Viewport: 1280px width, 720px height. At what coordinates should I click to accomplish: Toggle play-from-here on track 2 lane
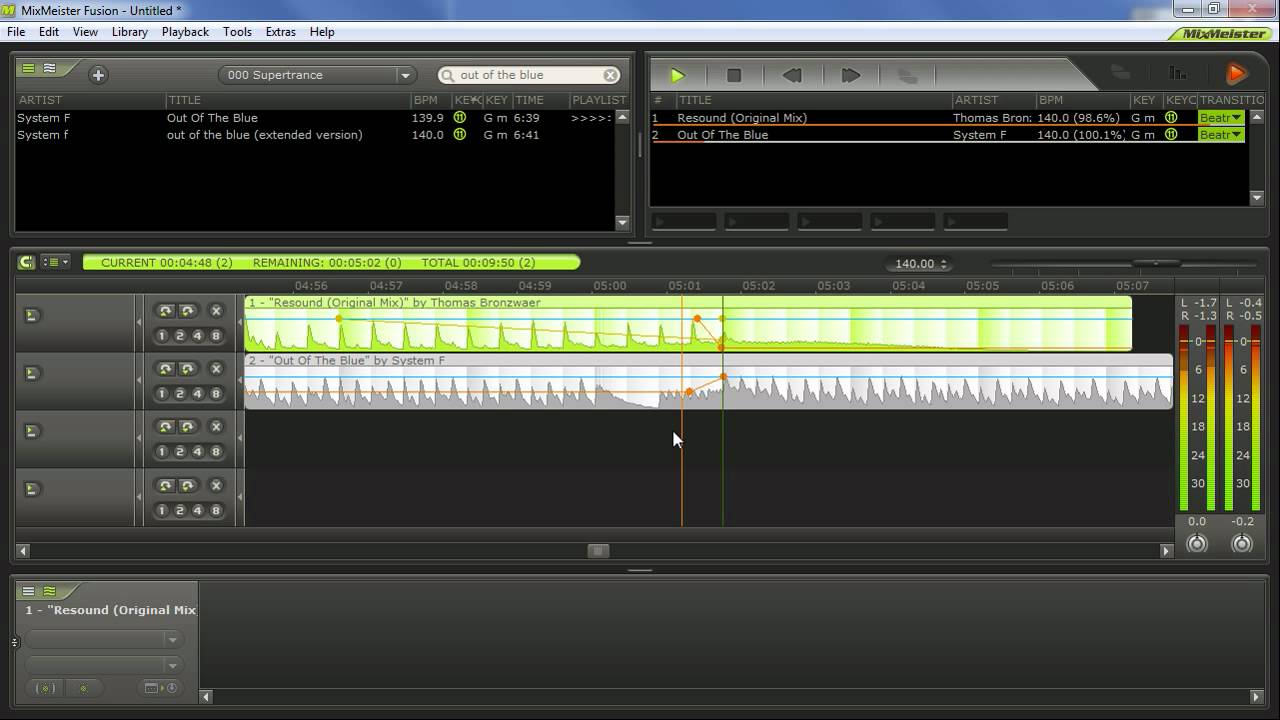coord(32,373)
